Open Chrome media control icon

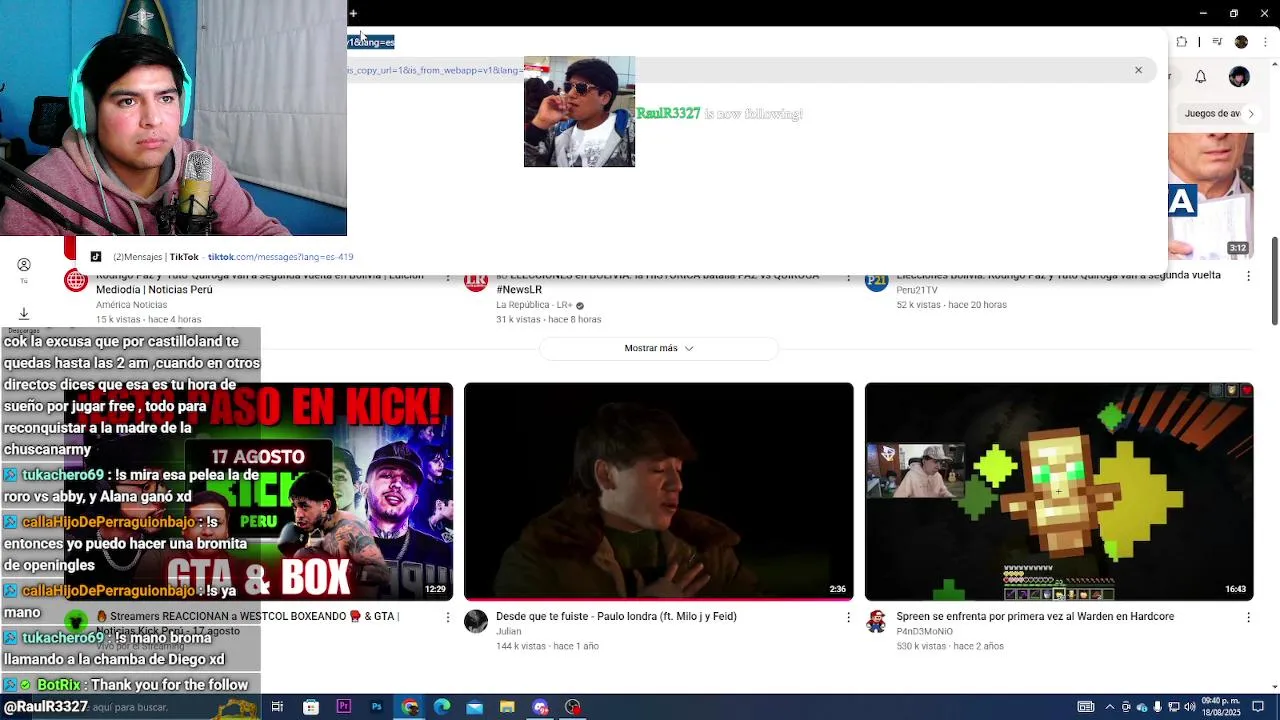(1217, 42)
